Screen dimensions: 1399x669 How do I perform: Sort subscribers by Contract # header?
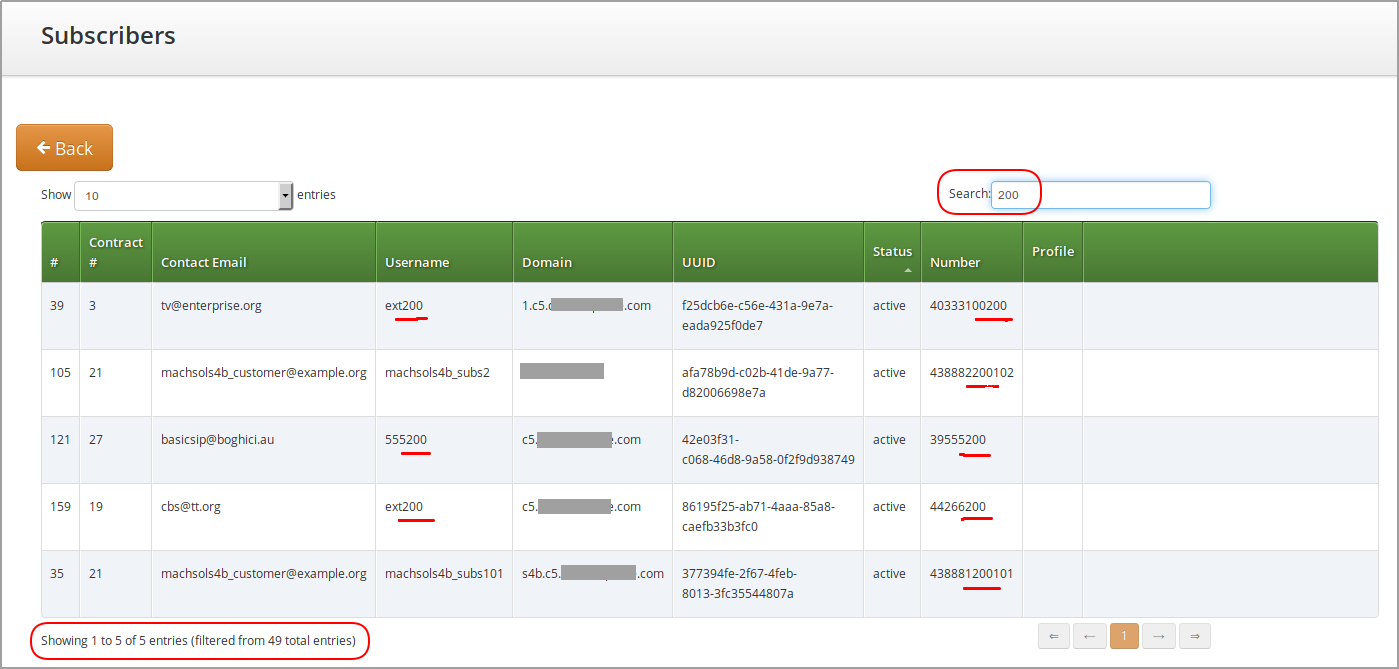115,251
